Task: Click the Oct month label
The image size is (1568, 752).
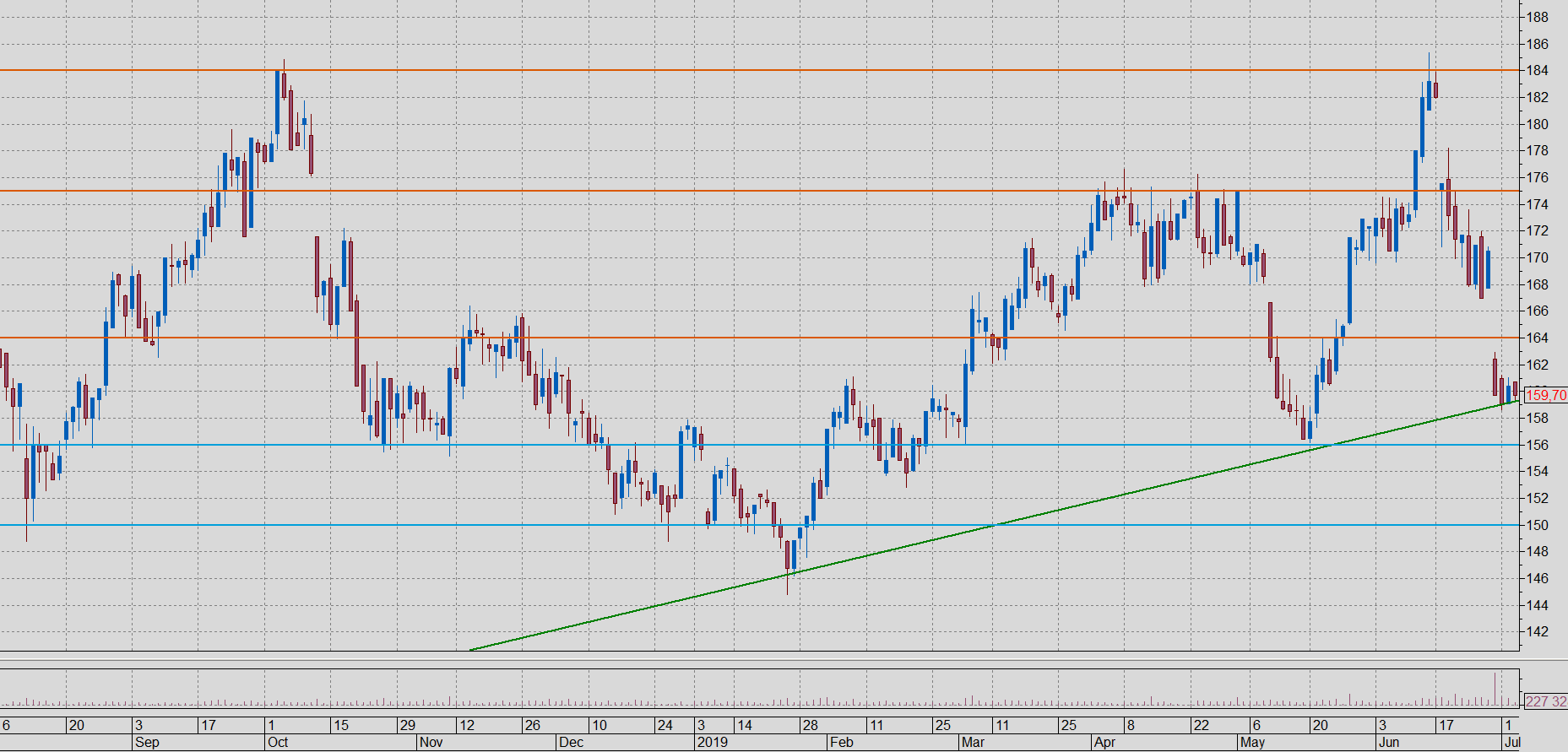Action: (x=278, y=742)
